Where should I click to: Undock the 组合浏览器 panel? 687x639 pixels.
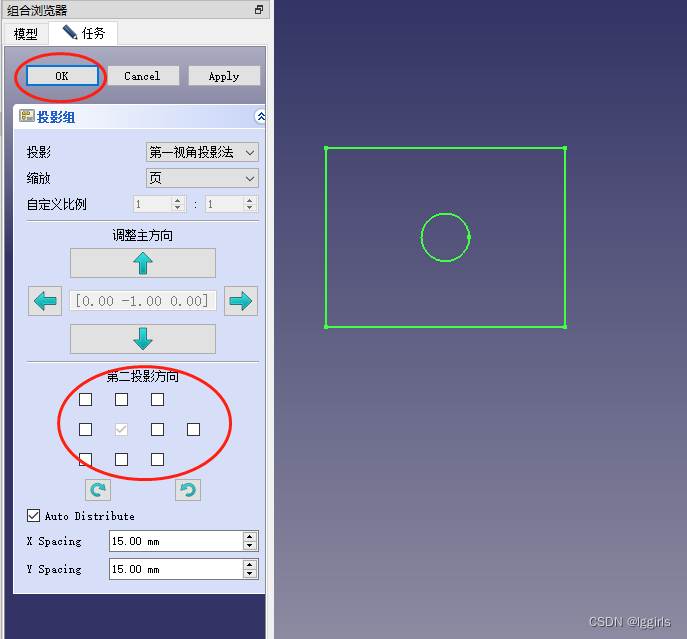coord(259,10)
